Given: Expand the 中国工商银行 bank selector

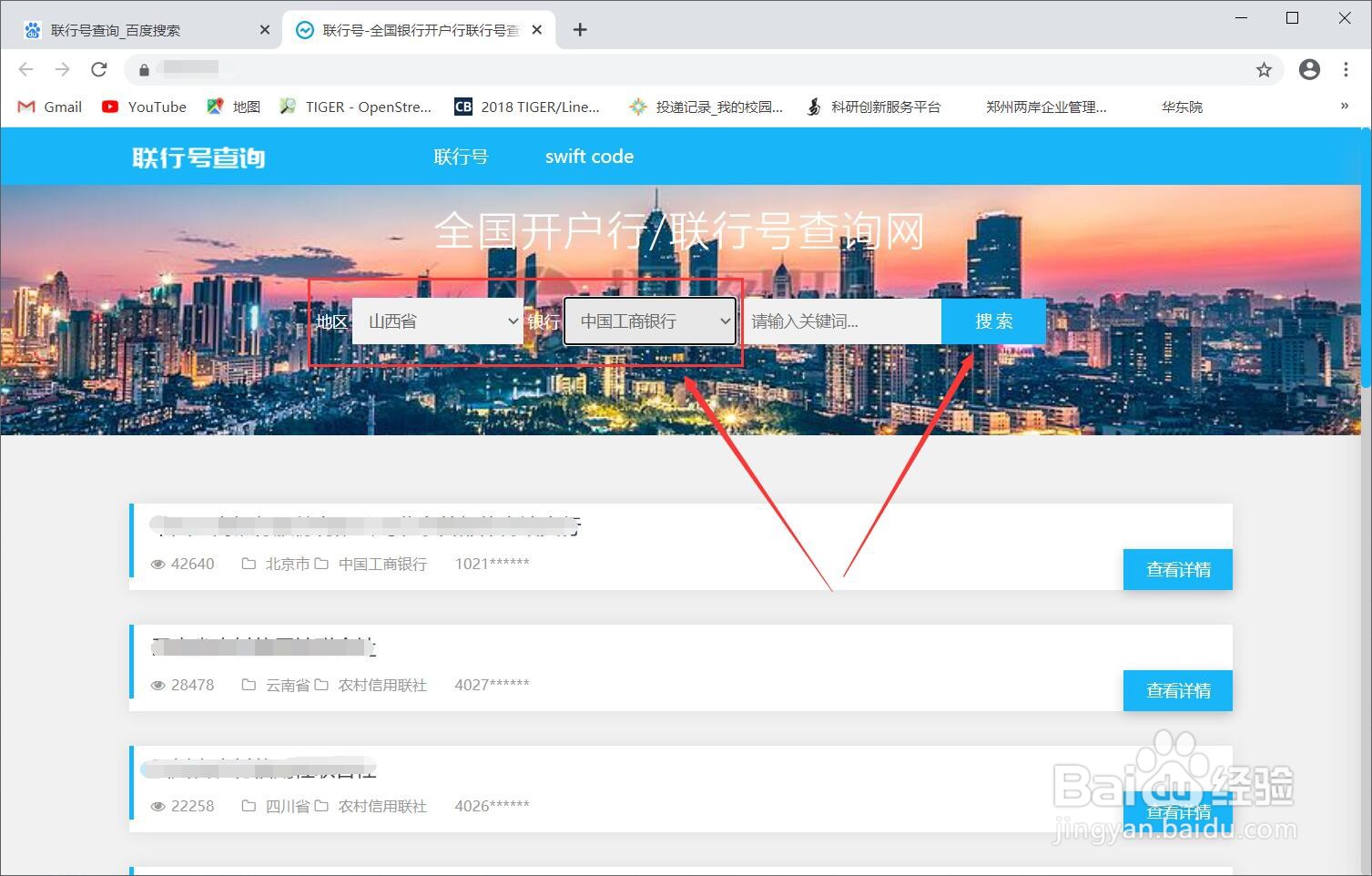Looking at the screenshot, I should point(649,321).
